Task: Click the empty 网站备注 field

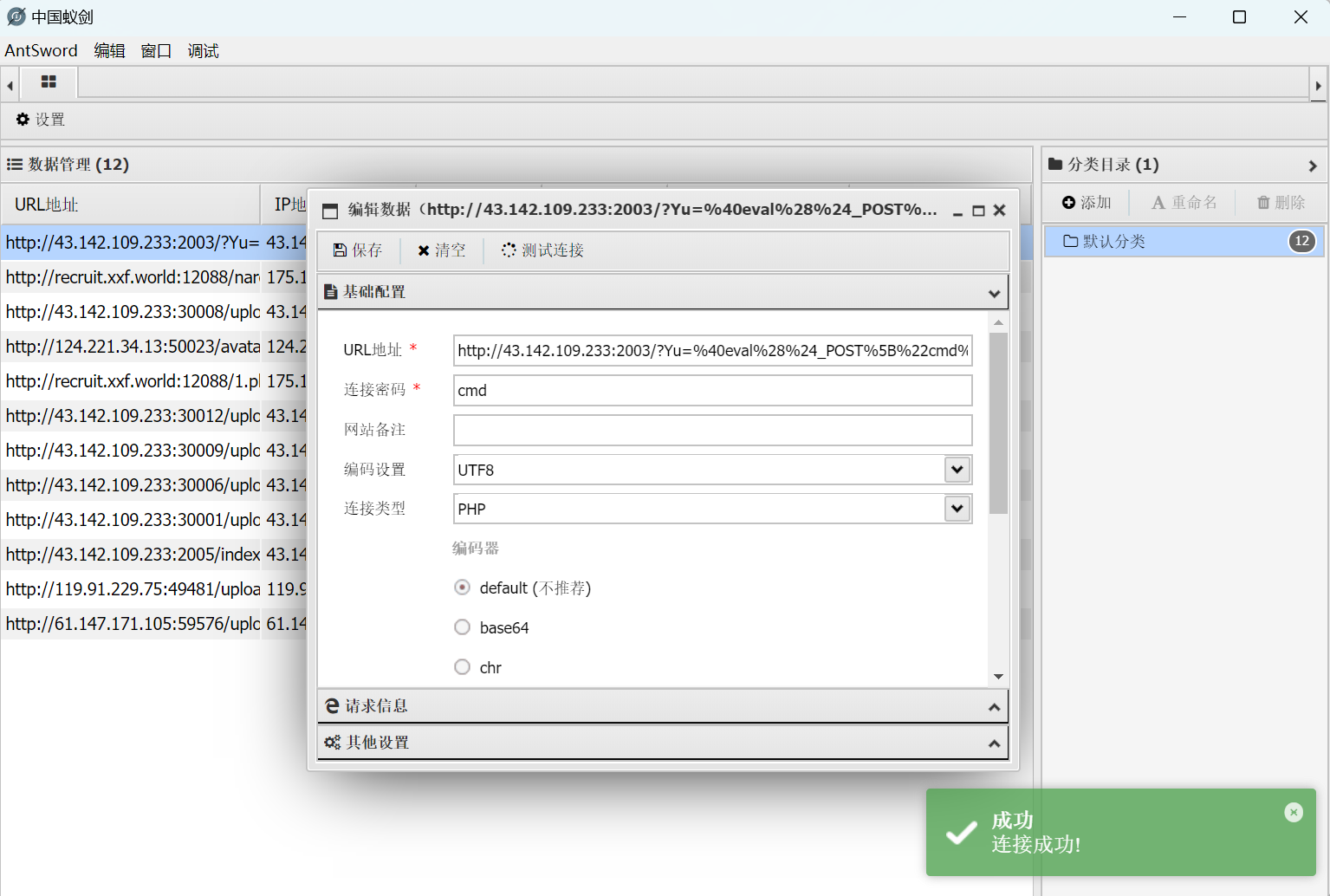Action: coord(712,431)
